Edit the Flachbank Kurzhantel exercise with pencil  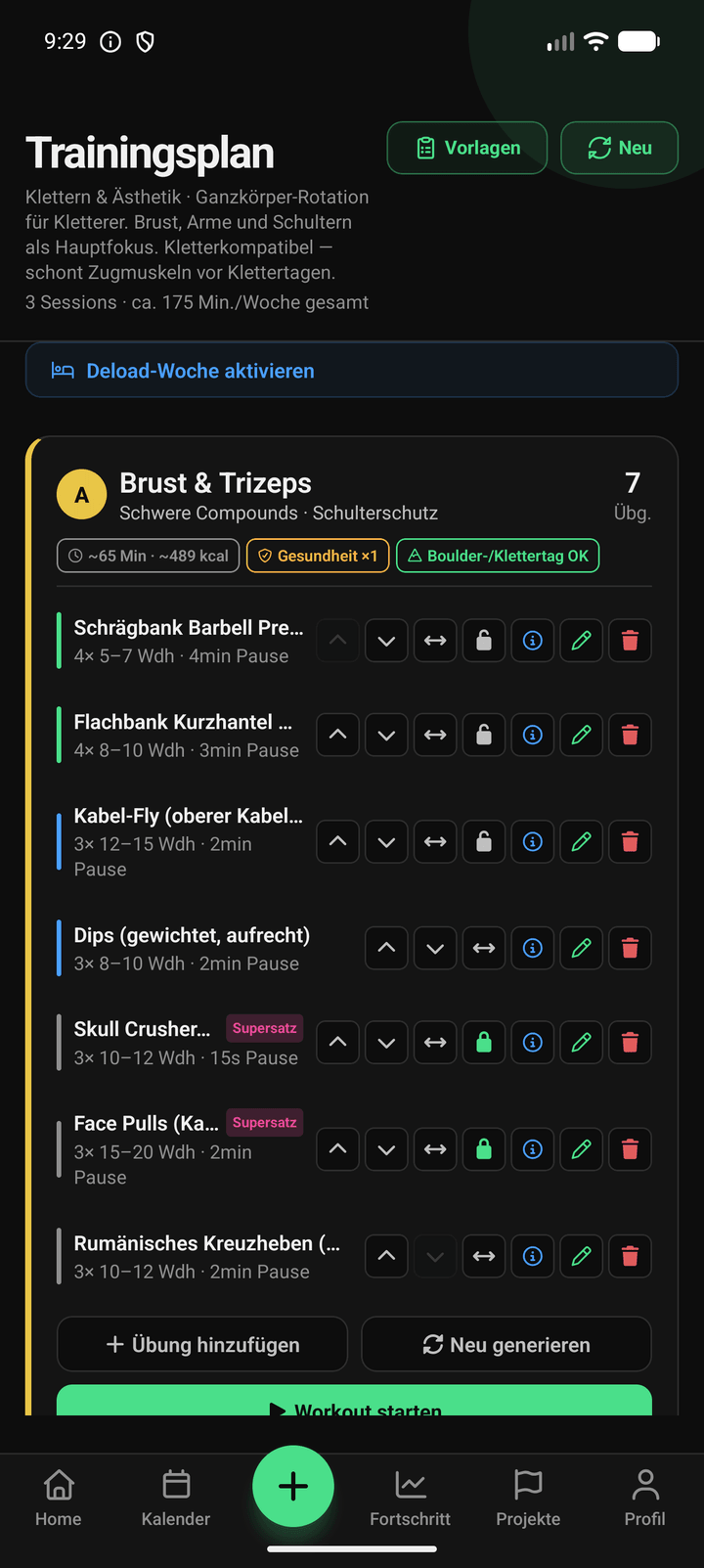pos(582,735)
